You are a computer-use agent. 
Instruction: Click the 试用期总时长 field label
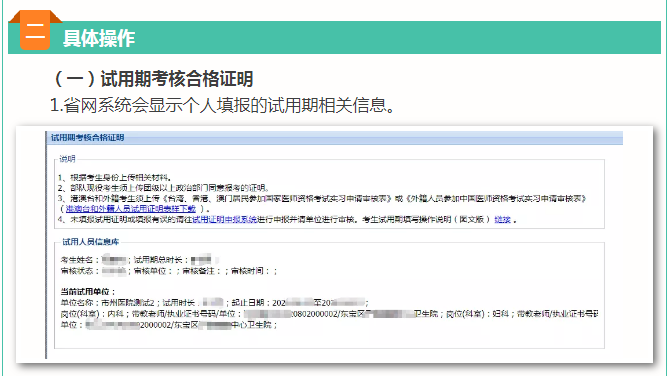click(x=160, y=260)
